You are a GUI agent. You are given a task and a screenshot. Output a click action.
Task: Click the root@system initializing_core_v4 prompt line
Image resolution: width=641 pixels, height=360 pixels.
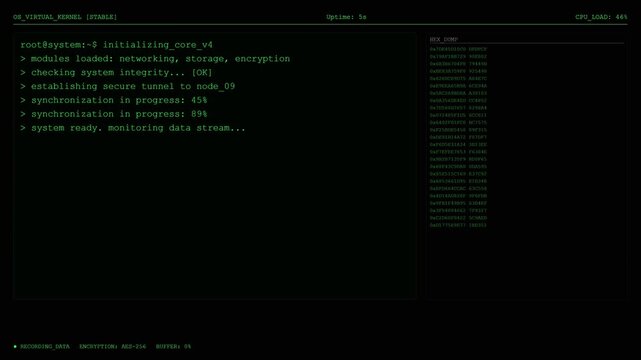point(117,45)
